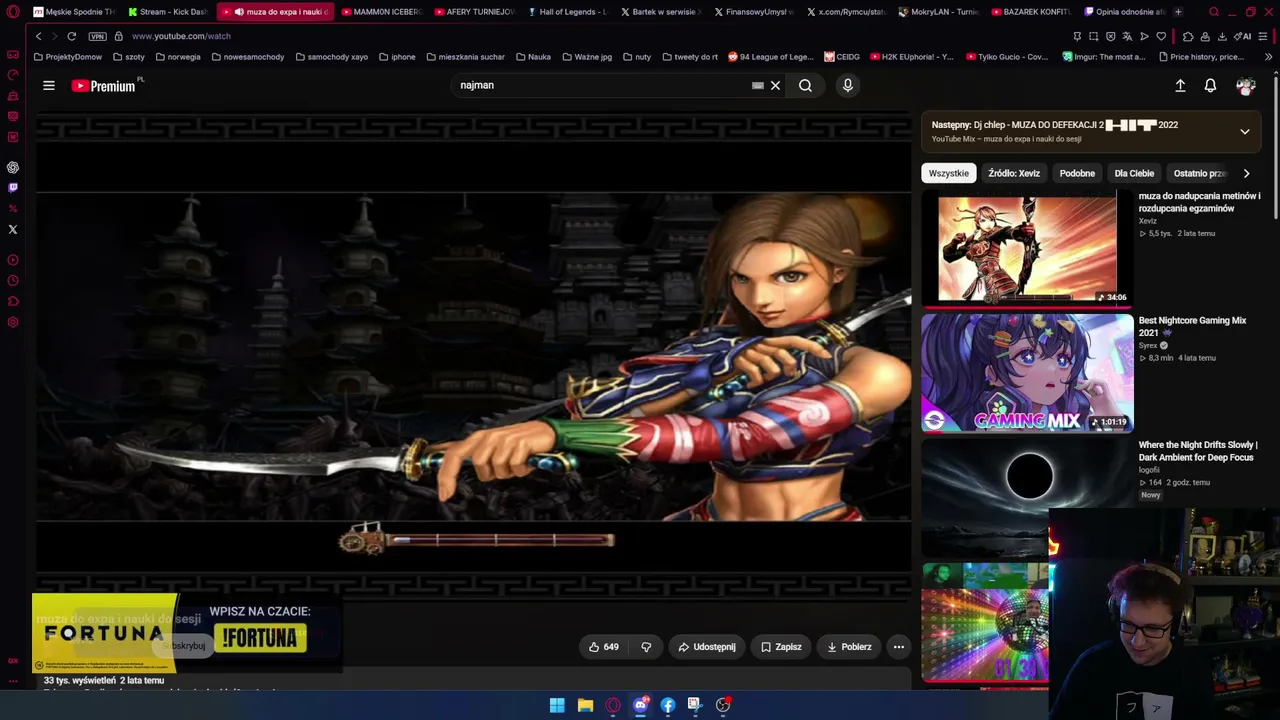
Task: Select the Źródło: Xeviz filter chip
Action: (x=1014, y=173)
